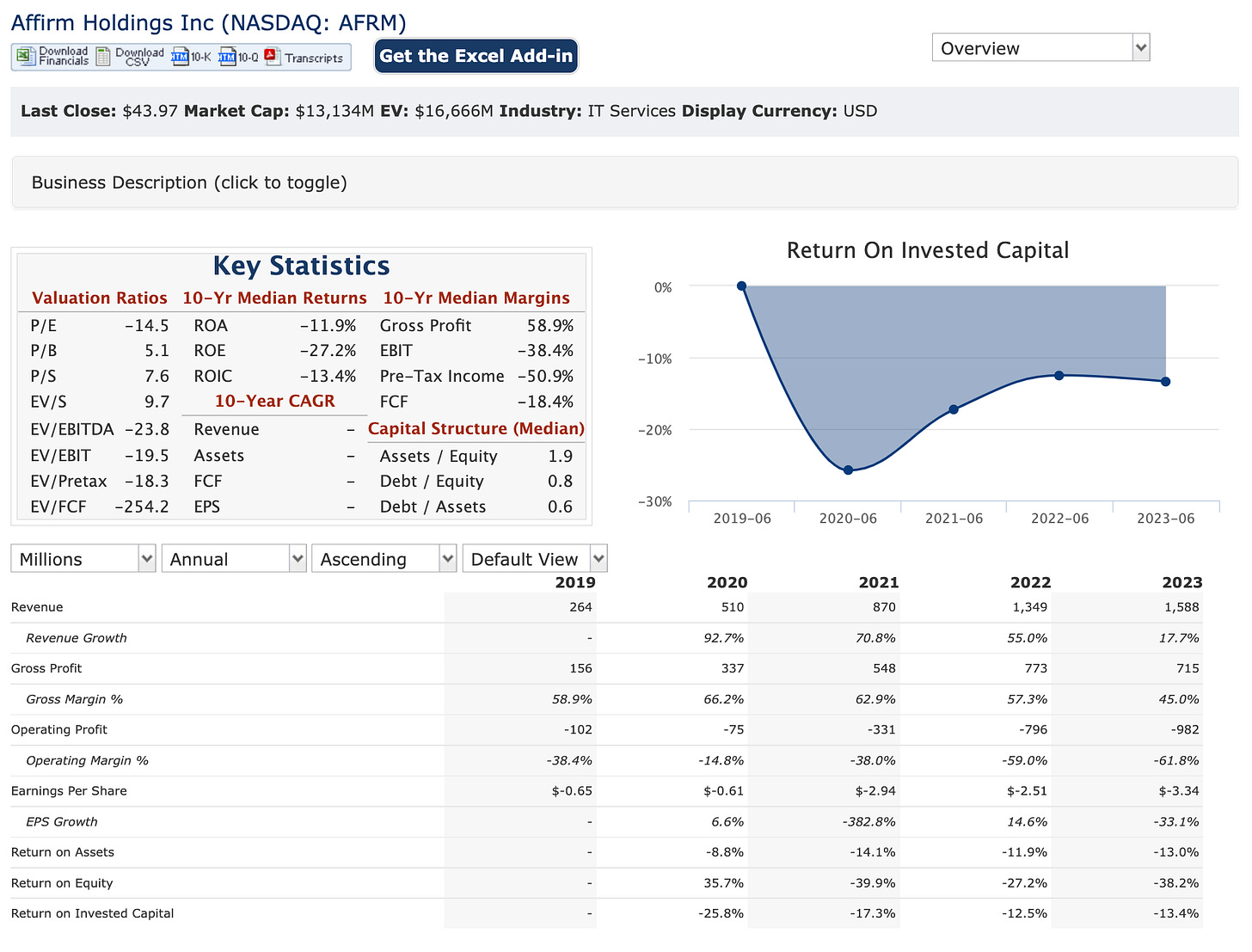Click the Revenue Growth value 92.7%
The width and height of the screenshot is (1252, 952).
click(x=724, y=638)
